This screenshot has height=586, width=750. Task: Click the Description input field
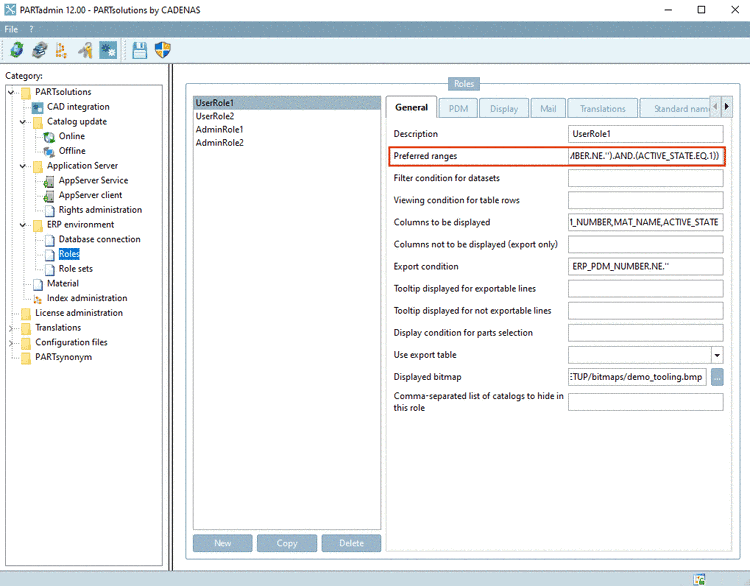click(646, 134)
